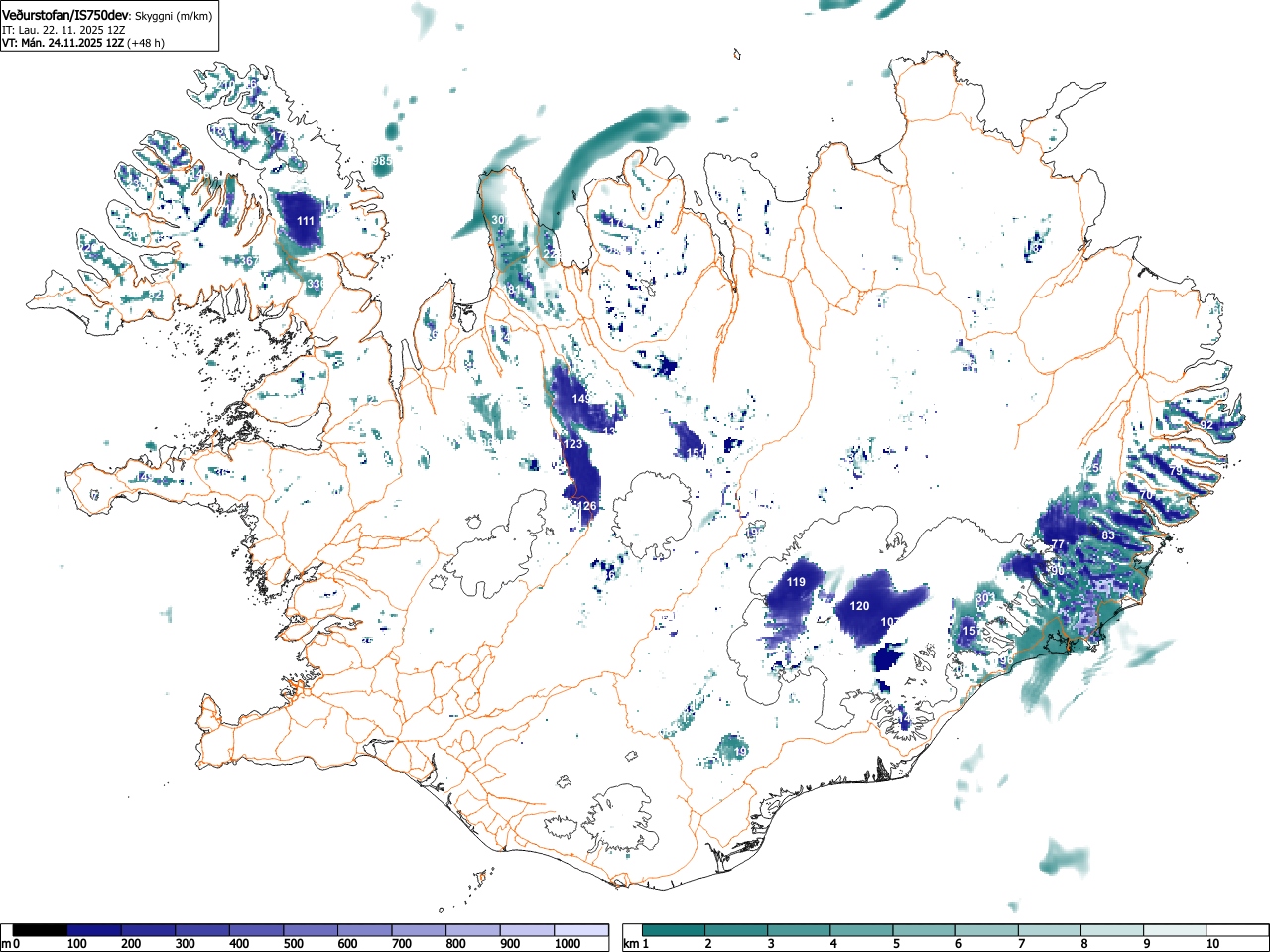The image size is (1270, 952).
Task: Click the '120' value on the Vatnajökull glacier
Action: (859, 606)
